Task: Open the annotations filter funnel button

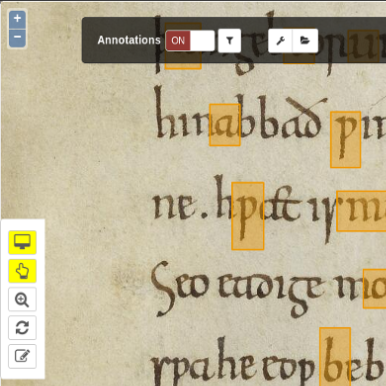Action: point(229,41)
